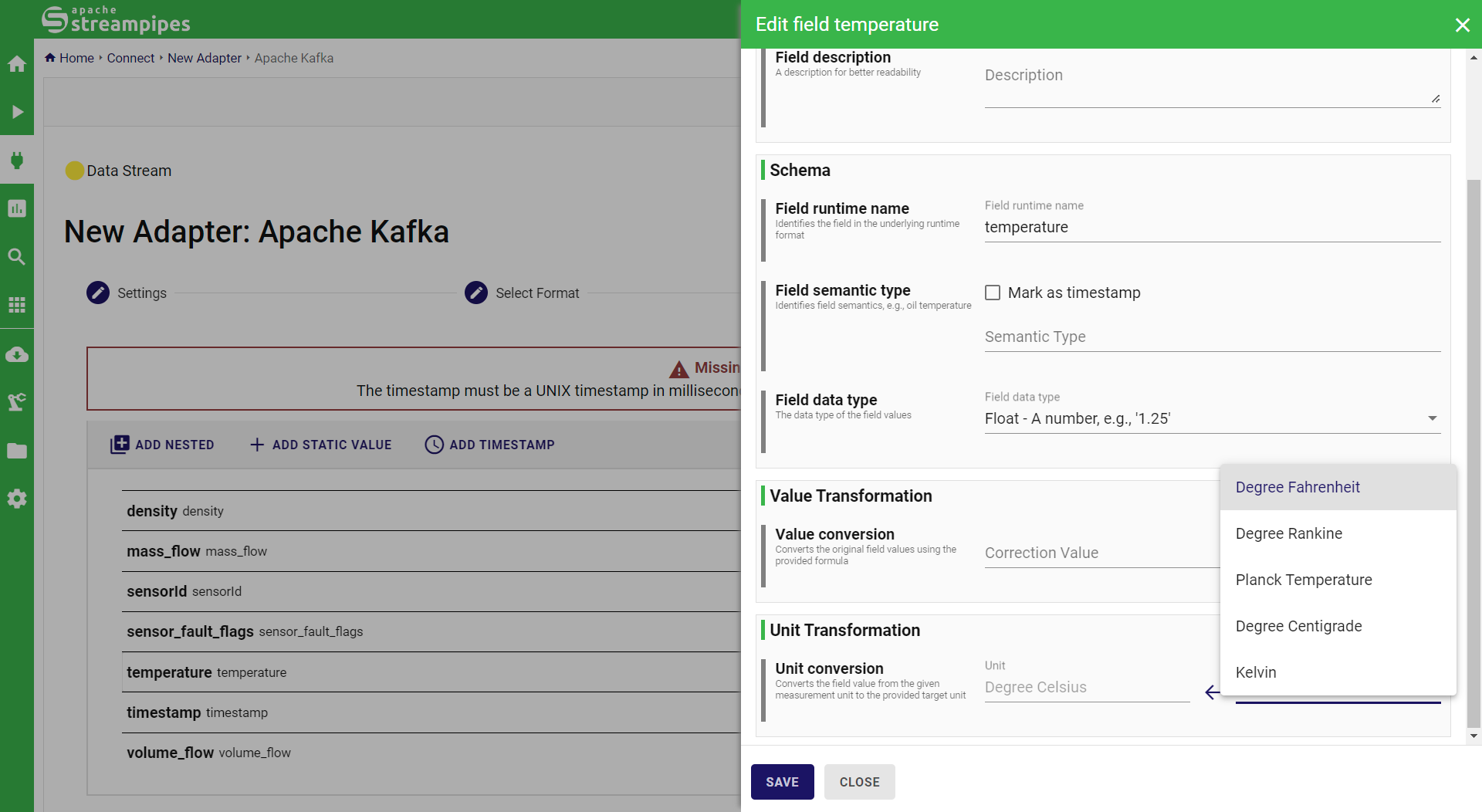This screenshot has height=812, width=1482.
Task: Open the Install cloud download icon
Action: click(17, 354)
